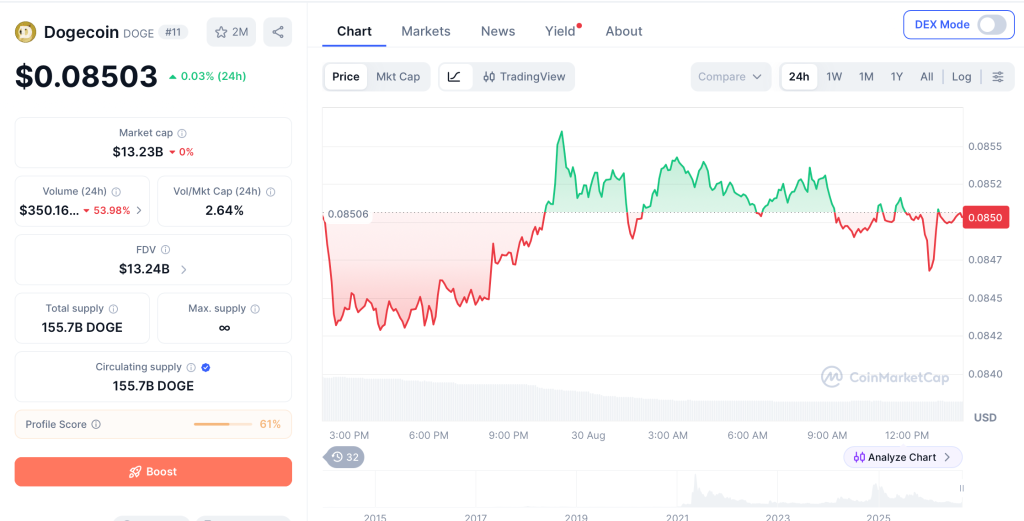This screenshot has height=521, width=1024.
Task: Click the share icon button
Action: click(x=278, y=32)
